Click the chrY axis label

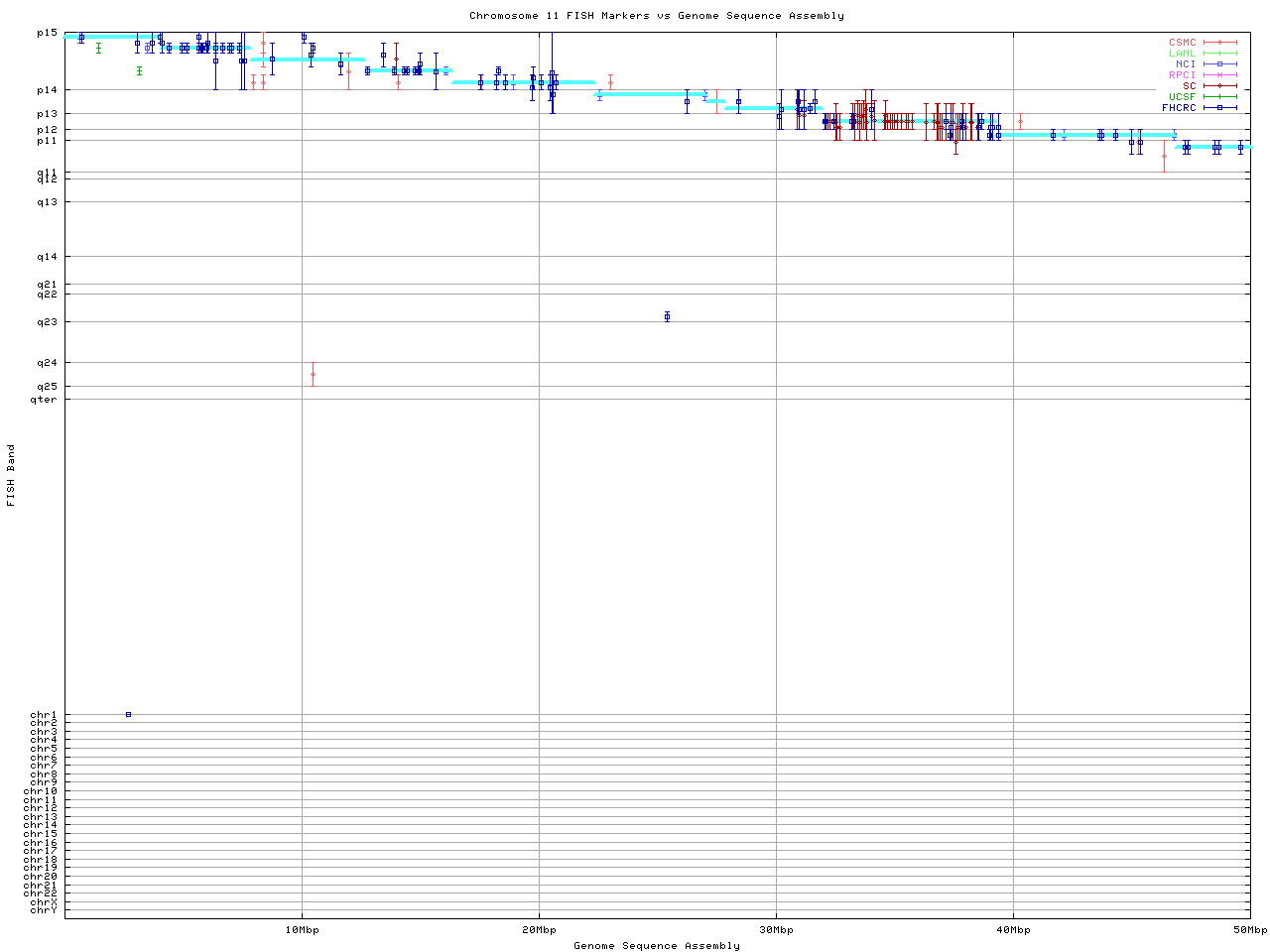click(44, 910)
